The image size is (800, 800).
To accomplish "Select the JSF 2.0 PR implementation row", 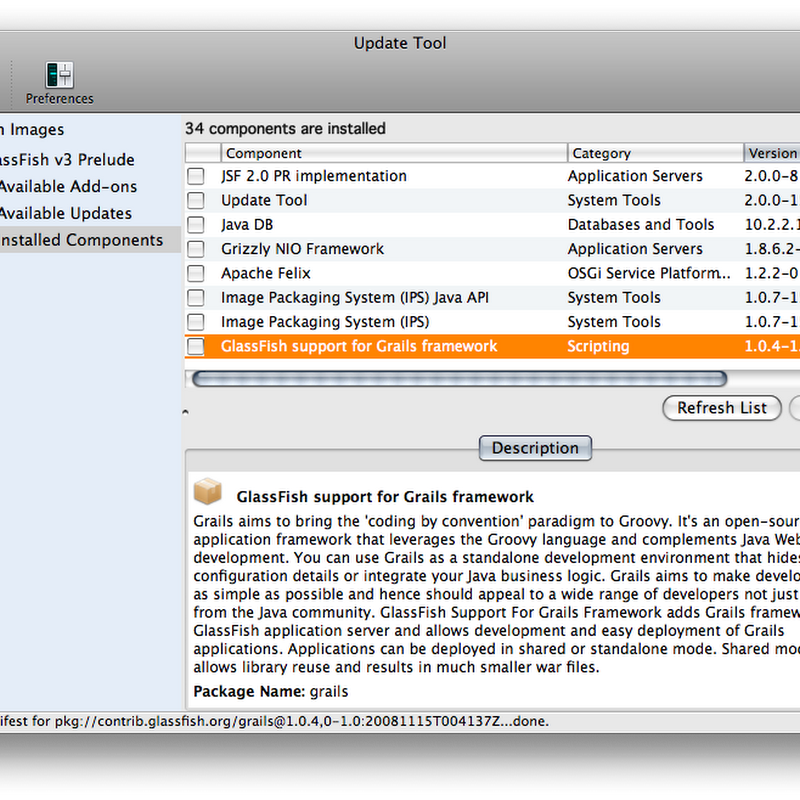I will pyautogui.click(x=492, y=176).
